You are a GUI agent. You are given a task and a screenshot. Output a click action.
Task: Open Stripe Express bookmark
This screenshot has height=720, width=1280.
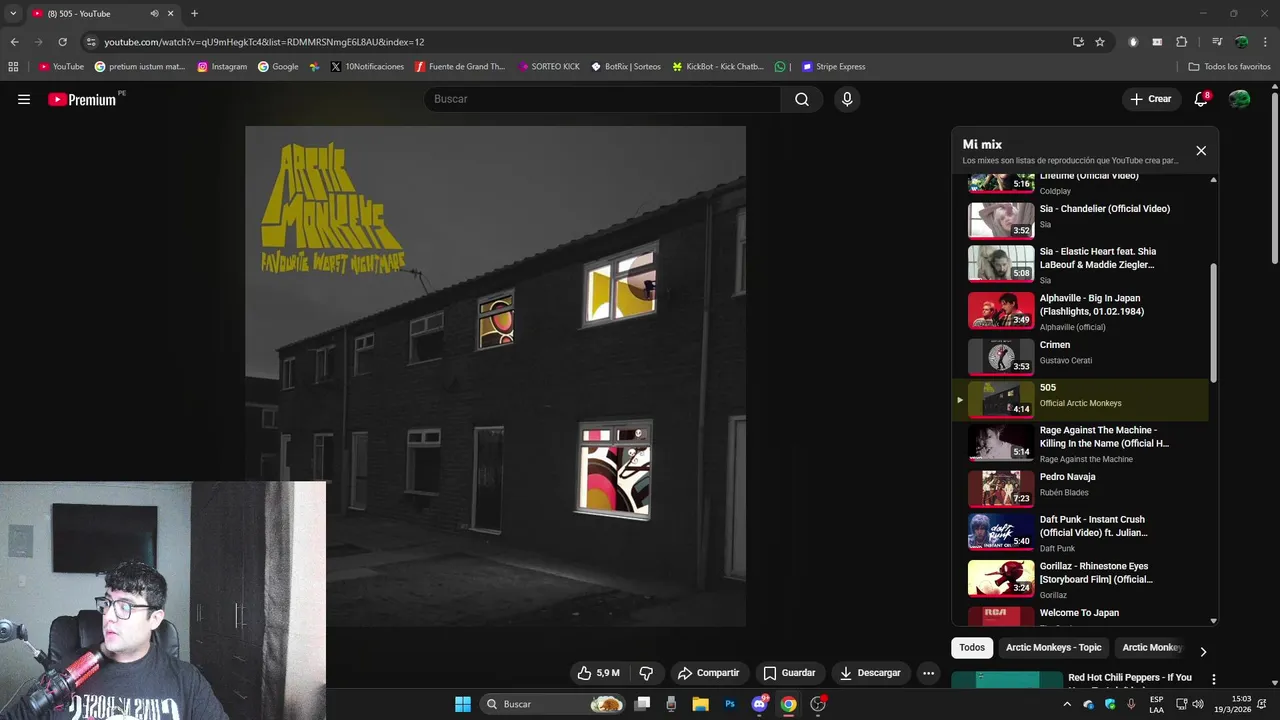click(834, 67)
